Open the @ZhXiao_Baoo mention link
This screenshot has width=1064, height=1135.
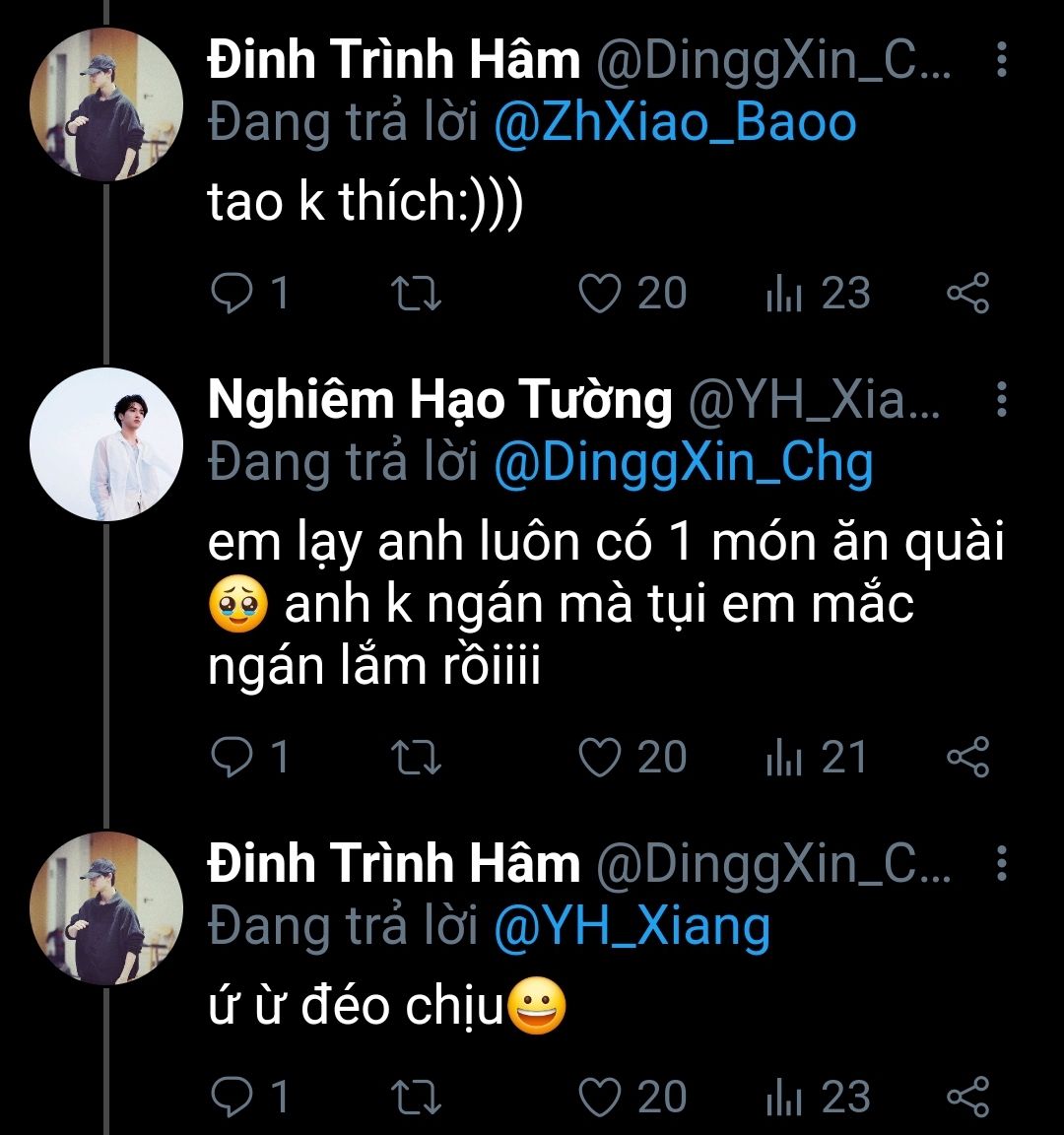(675, 123)
